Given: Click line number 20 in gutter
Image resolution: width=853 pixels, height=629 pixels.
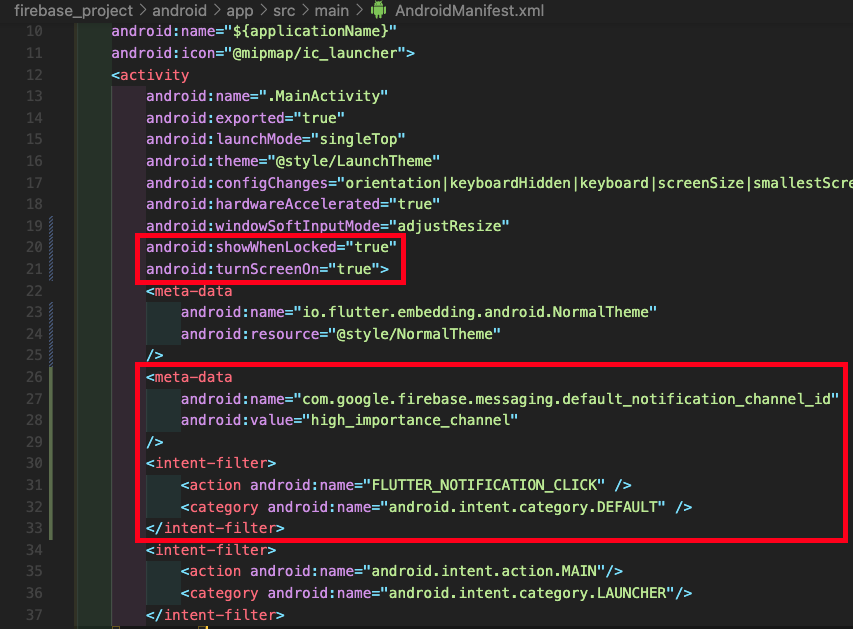Looking at the screenshot, I should pos(34,247).
